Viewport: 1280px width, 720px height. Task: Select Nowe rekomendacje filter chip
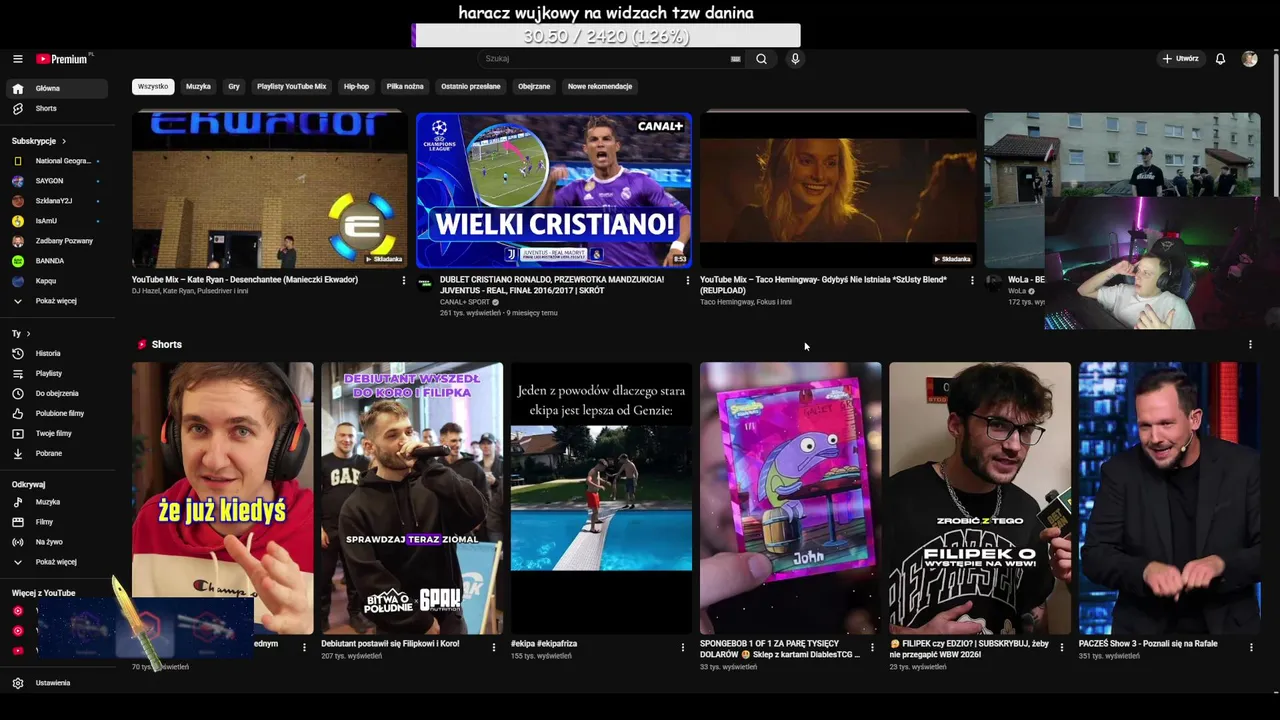click(x=600, y=86)
